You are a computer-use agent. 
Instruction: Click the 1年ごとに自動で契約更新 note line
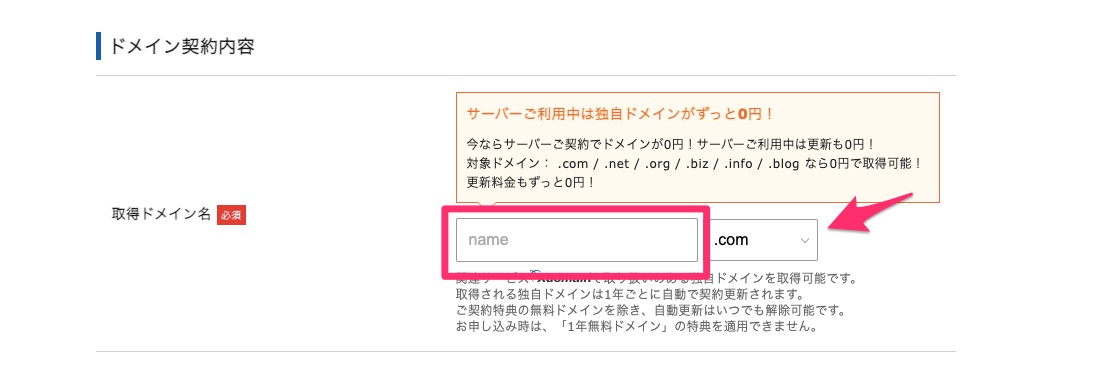[630, 294]
